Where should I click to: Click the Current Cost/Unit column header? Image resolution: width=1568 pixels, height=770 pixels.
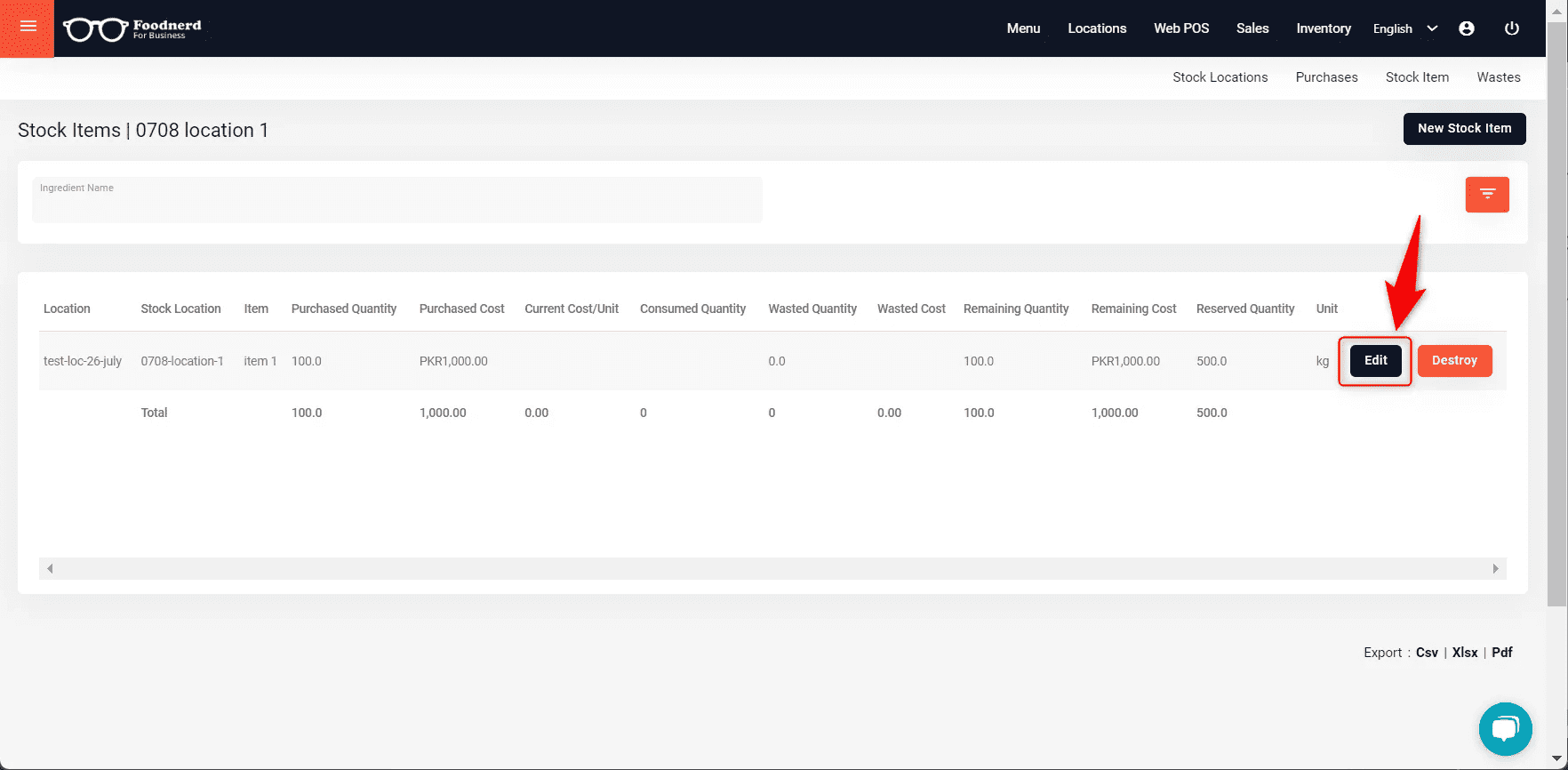(x=572, y=309)
